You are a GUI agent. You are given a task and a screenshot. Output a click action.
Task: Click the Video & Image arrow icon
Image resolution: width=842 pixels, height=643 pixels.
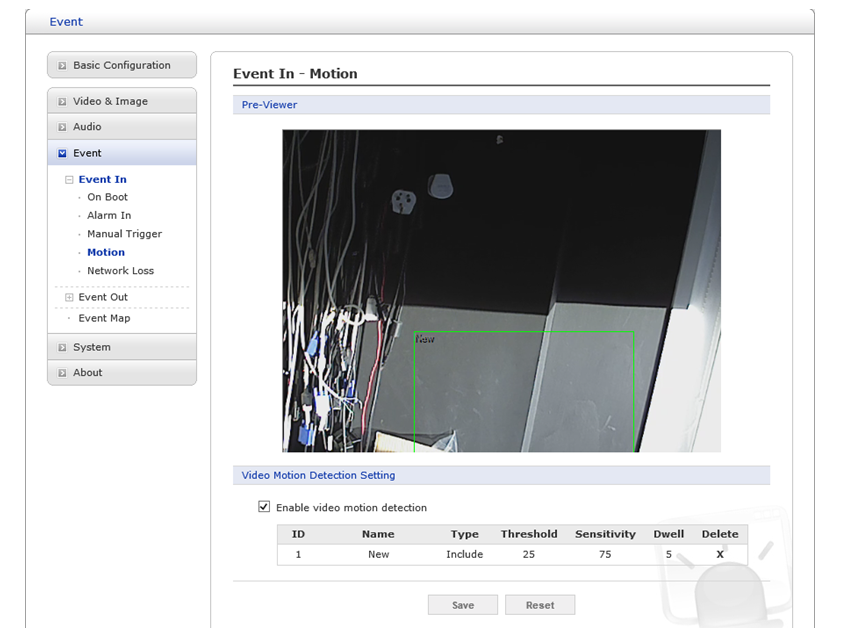tap(62, 102)
